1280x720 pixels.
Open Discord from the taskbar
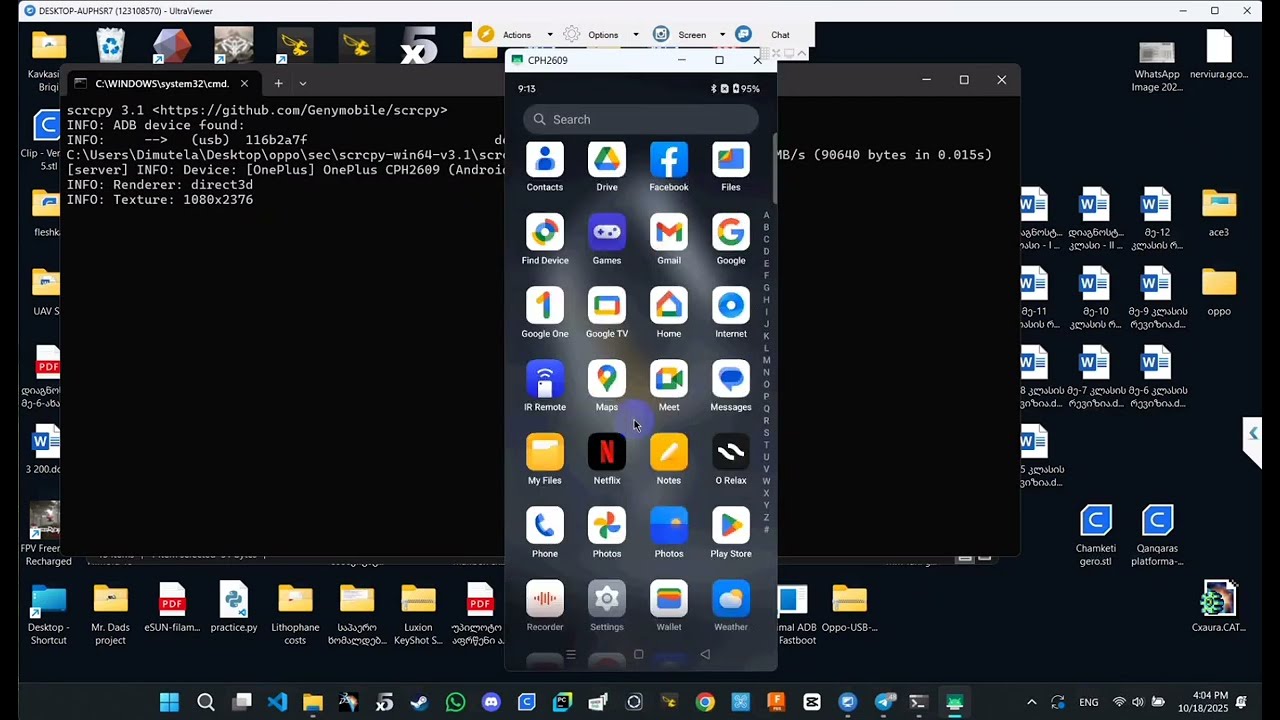491,702
